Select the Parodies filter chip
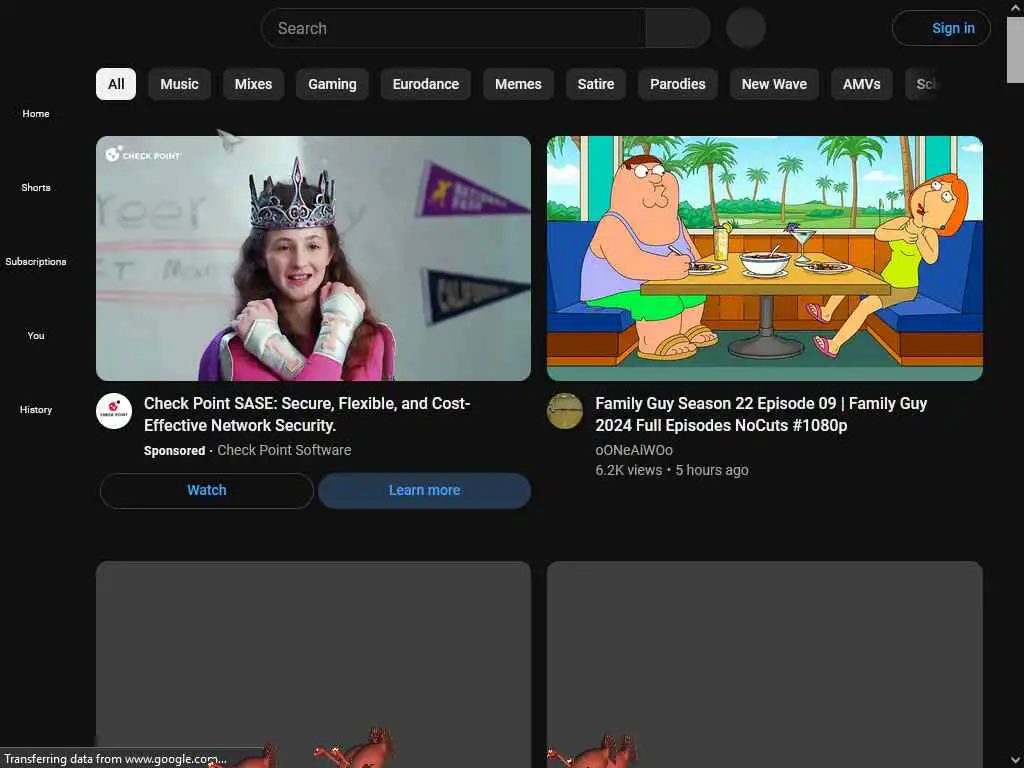The height and width of the screenshot is (768, 1024). (677, 84)
